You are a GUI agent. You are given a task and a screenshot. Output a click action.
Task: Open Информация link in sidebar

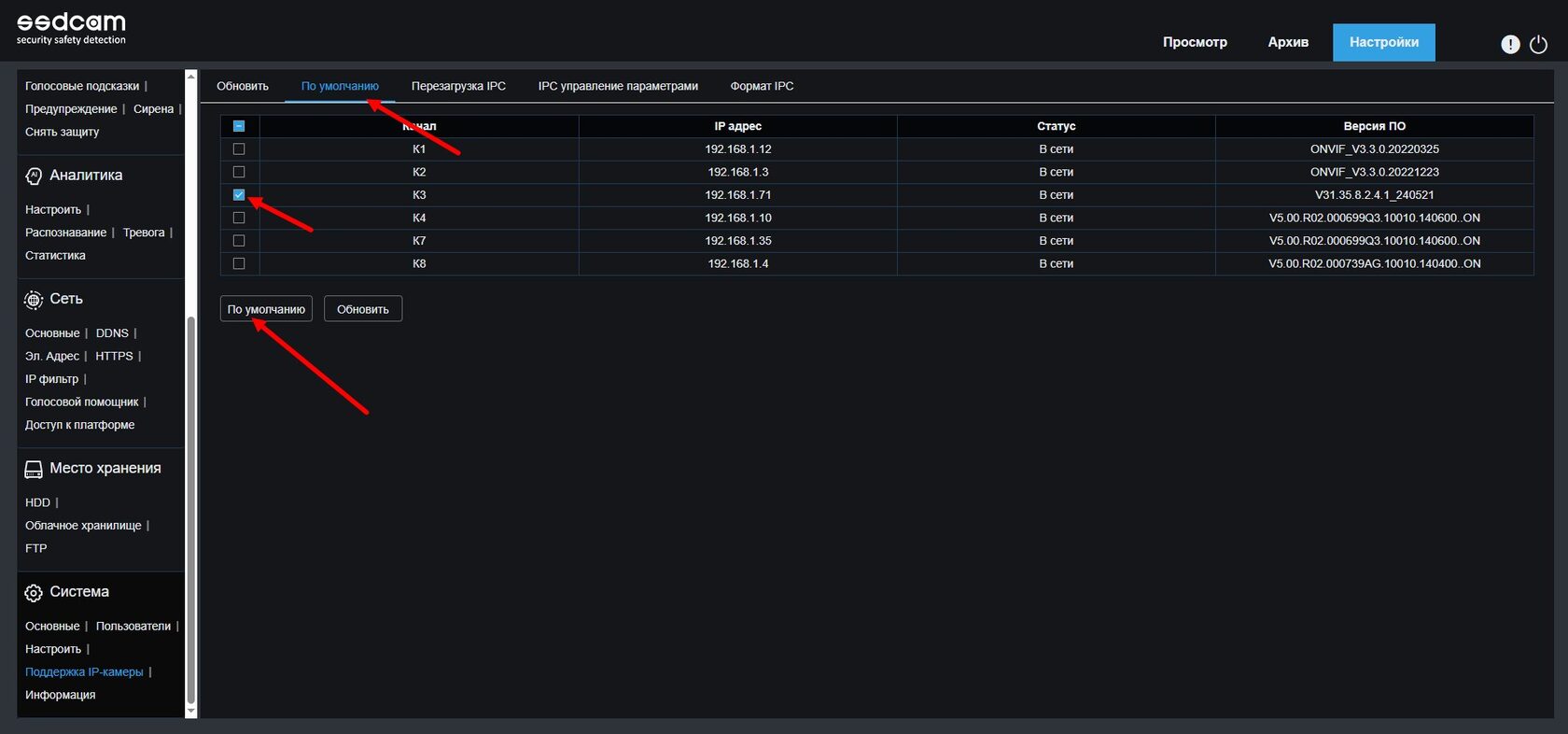60,695
